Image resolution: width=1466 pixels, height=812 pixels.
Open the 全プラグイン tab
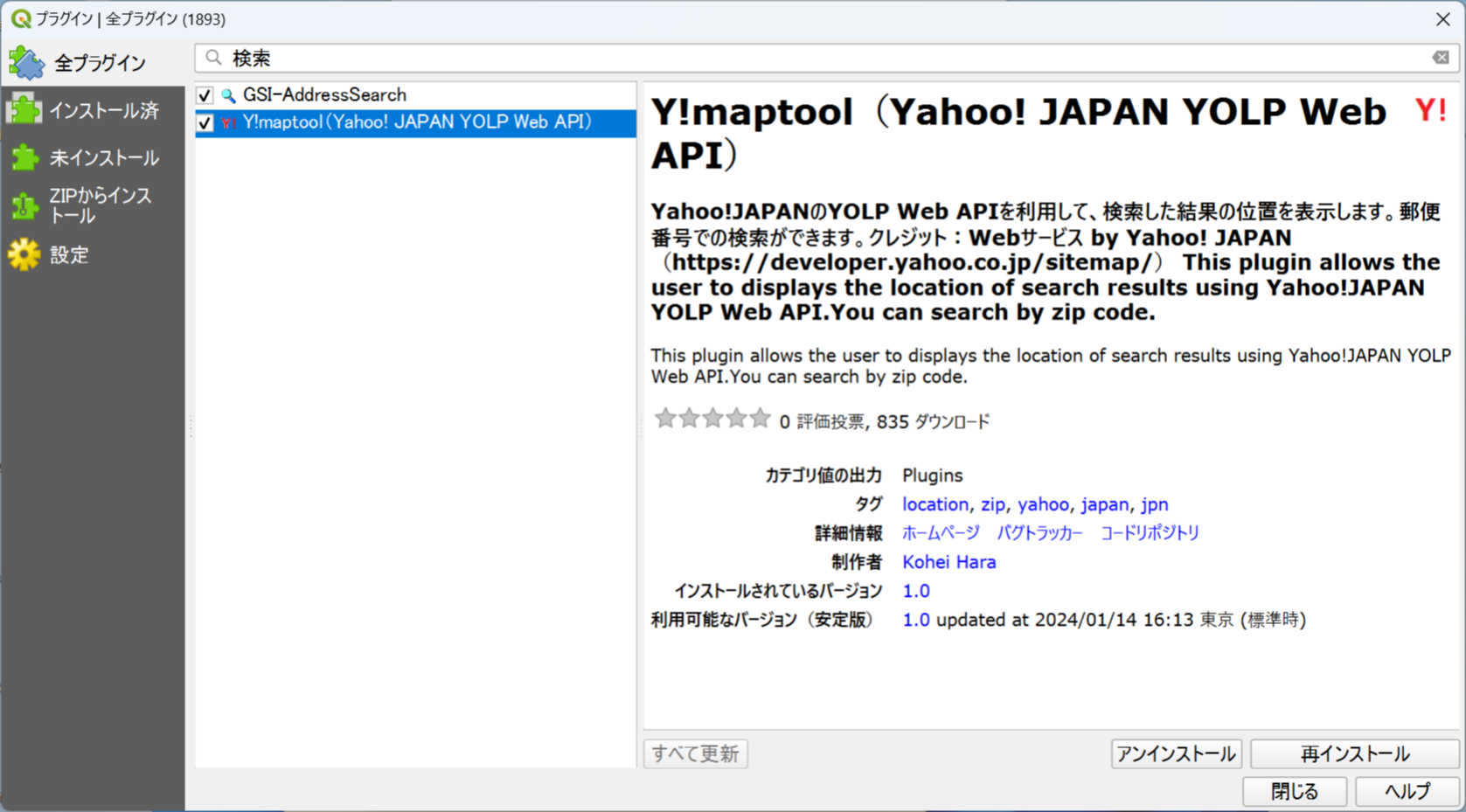[93, 63]
